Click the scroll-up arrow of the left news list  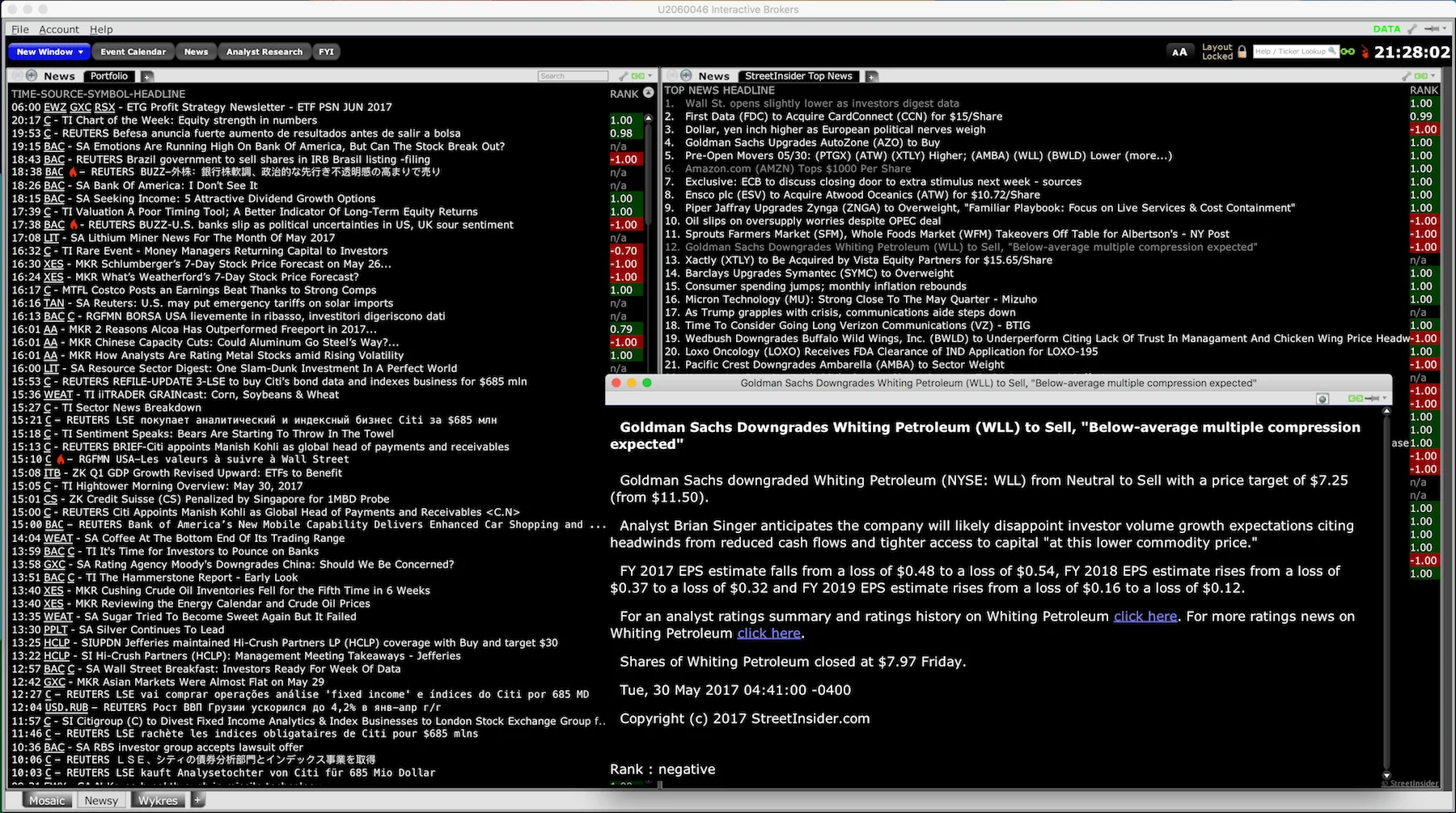[648, 118]
